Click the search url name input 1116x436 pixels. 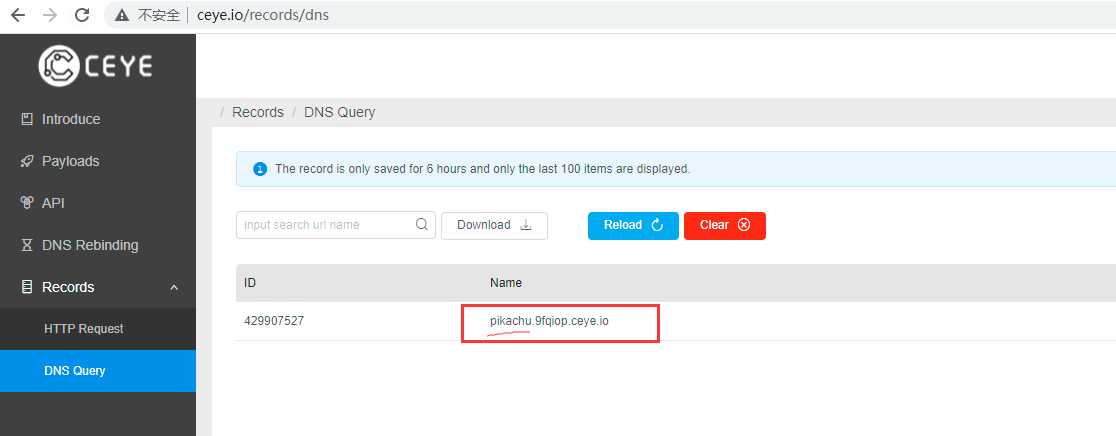(x=327, y=225)
